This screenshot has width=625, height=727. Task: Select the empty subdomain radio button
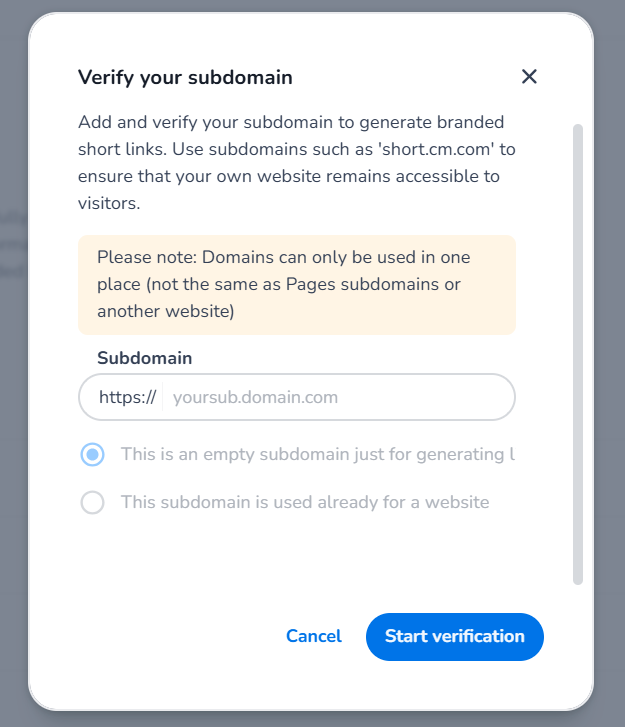pos(92,455)
